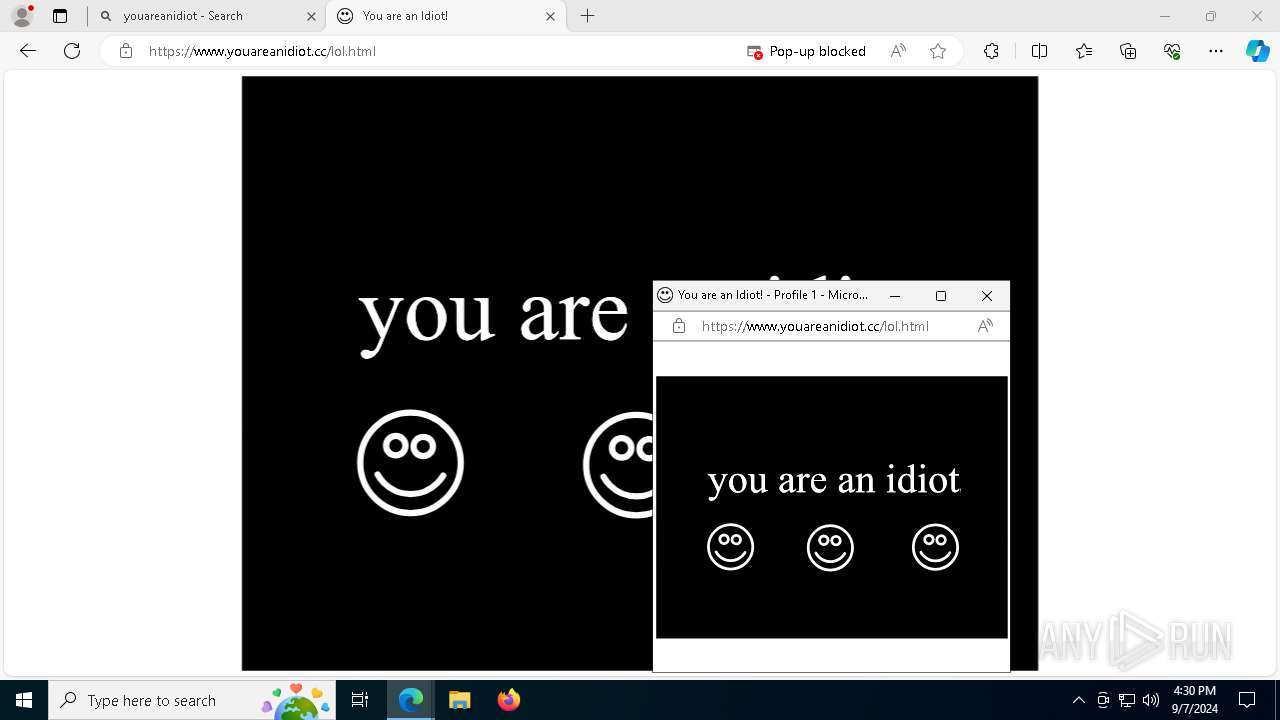Open the Copilot sidebar
The height and width of the screenshot is (720, 1280).
tap(1258, 51)
